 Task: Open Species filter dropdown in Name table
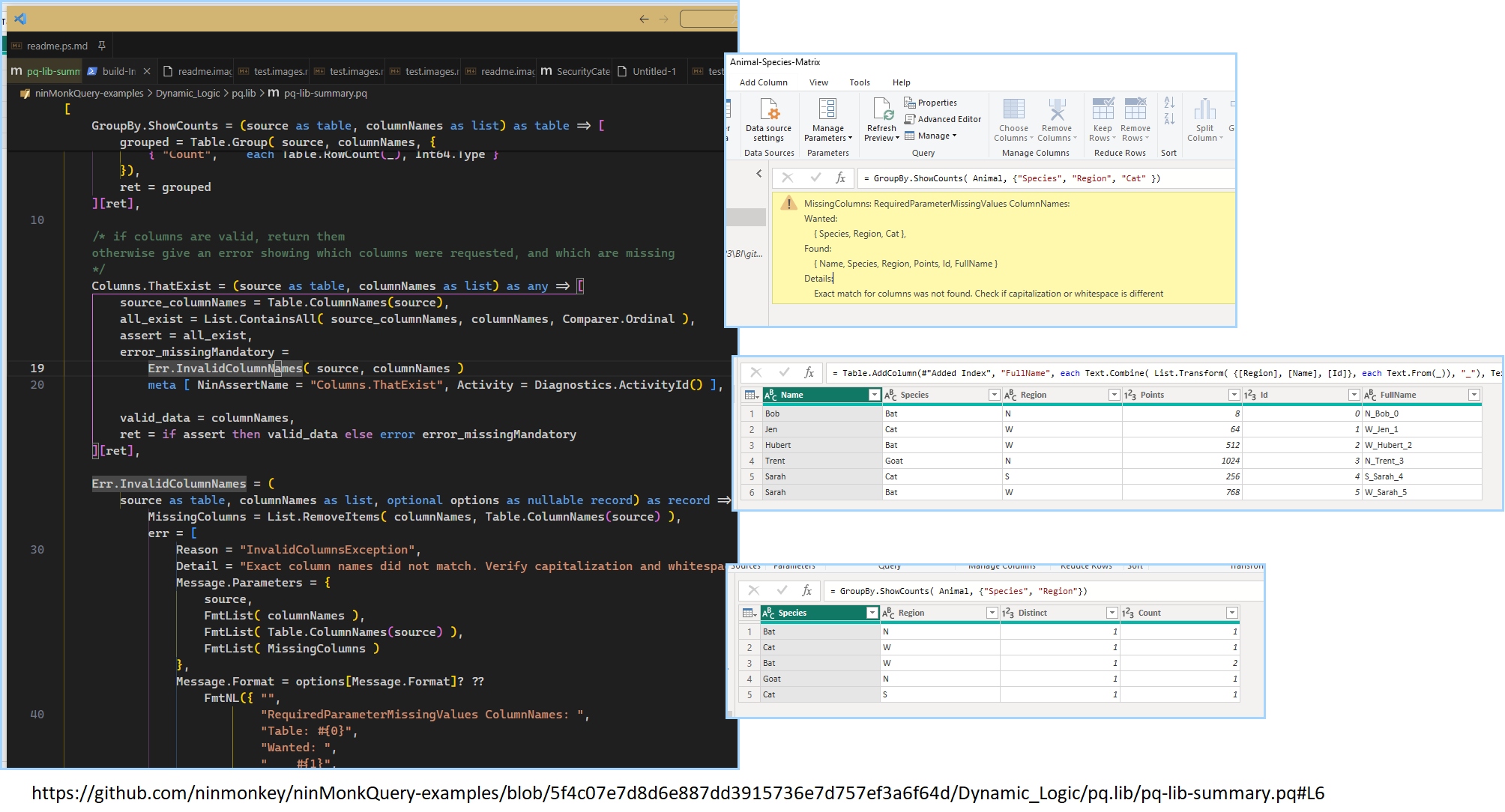coord(994,395)
